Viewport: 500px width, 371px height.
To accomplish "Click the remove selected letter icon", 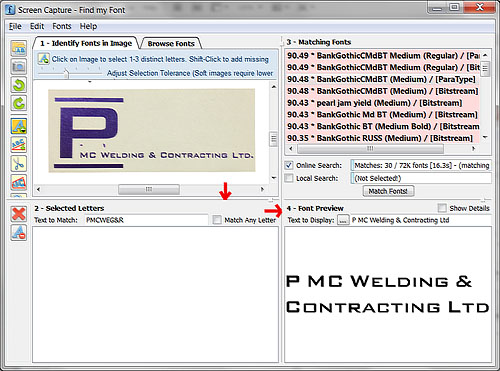I will (x=19, y=232).
